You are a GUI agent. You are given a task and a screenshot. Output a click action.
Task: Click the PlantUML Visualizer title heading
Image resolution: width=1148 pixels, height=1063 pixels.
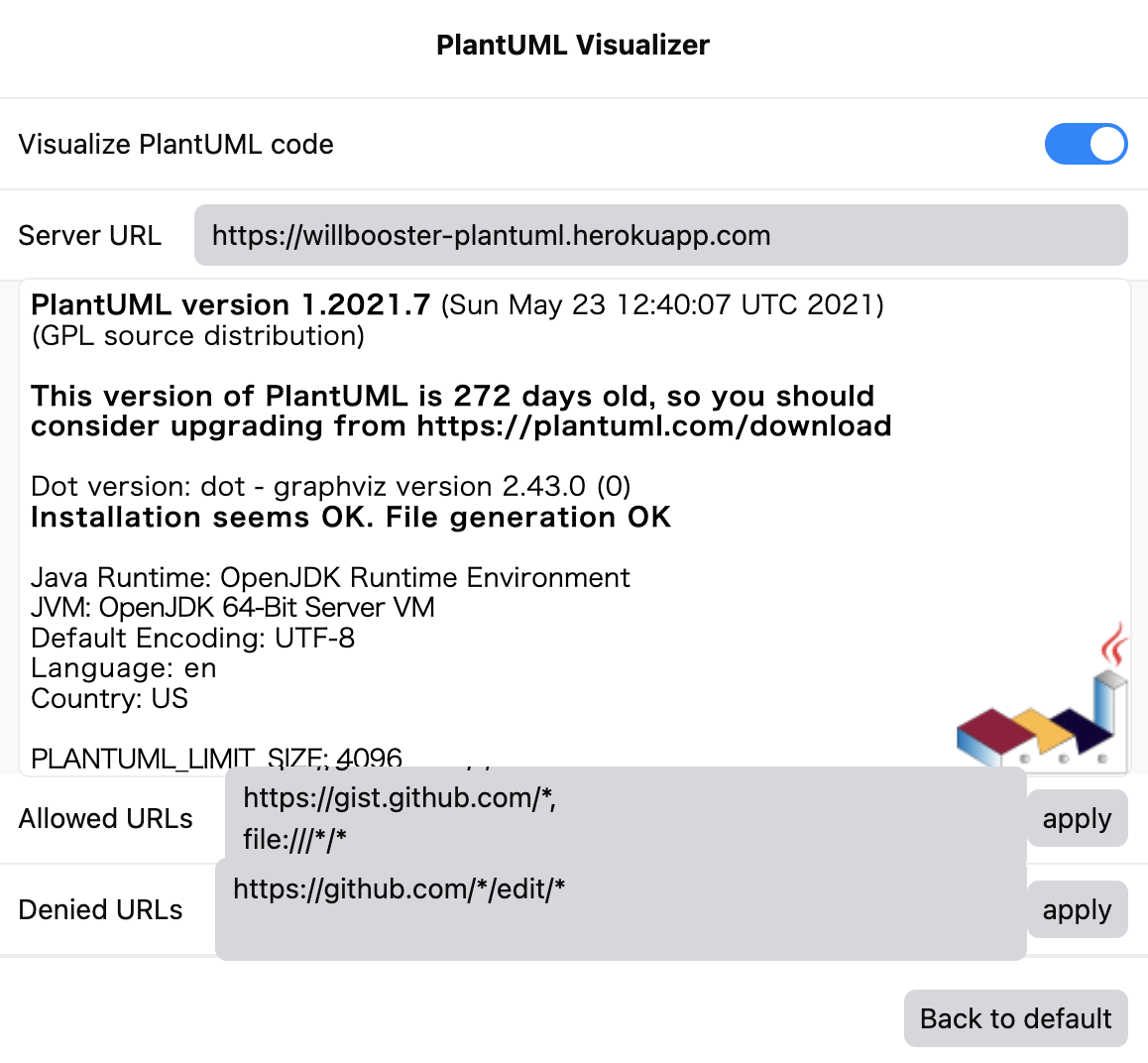[573, 45]
